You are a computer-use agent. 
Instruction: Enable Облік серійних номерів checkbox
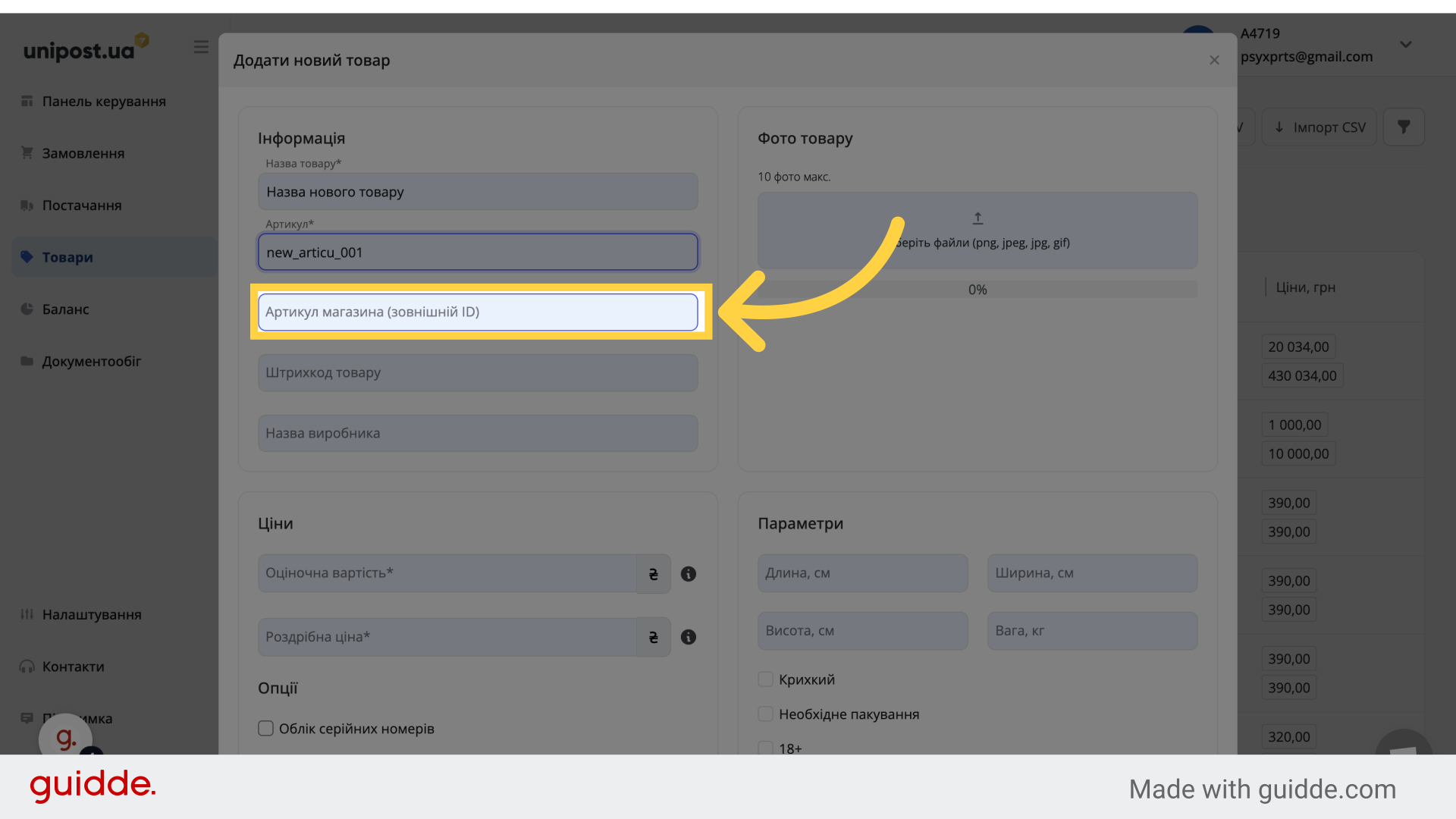coord(265,729)
